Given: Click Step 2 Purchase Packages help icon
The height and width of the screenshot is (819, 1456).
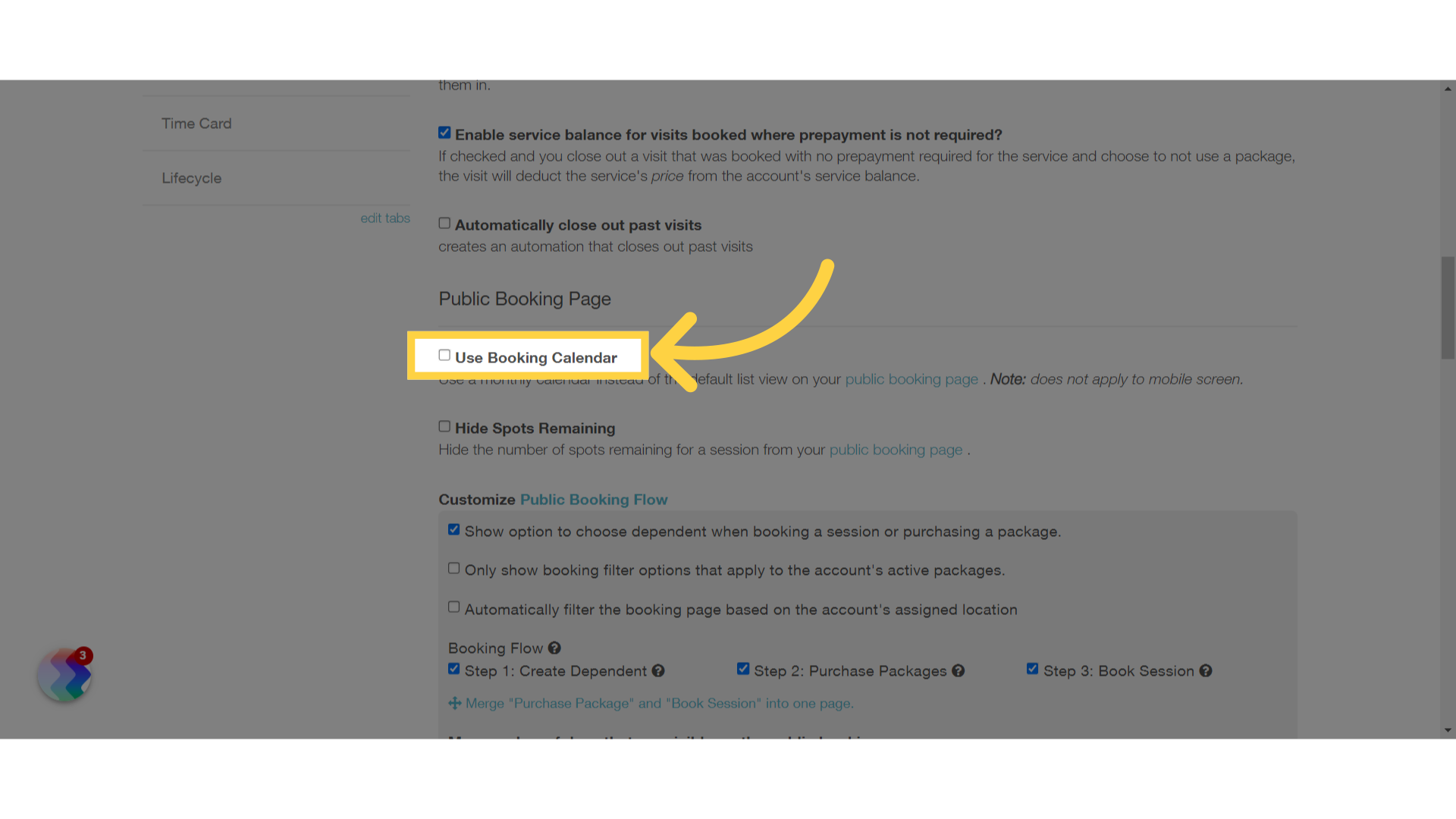Looking at the screenshot, I should [x=959, y=670].
